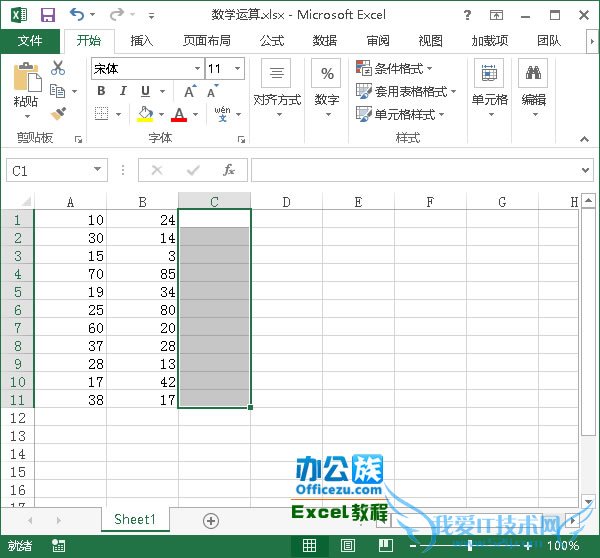Click the 数字 percent format icon
The width and height of the screenshot is (600, 558).
pos(326,74)
